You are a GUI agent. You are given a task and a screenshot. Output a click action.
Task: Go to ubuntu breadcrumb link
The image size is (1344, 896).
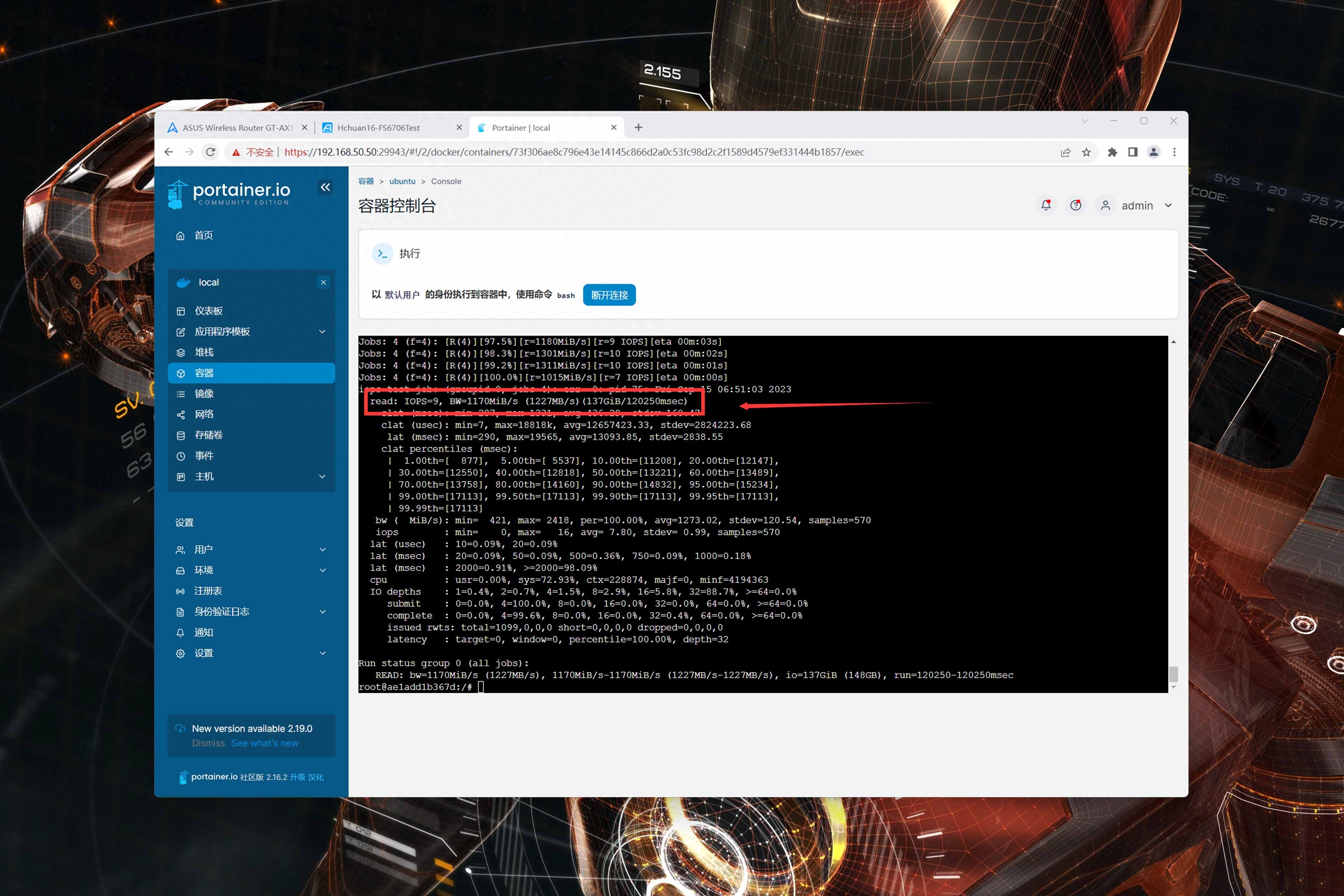click(402, 181)
